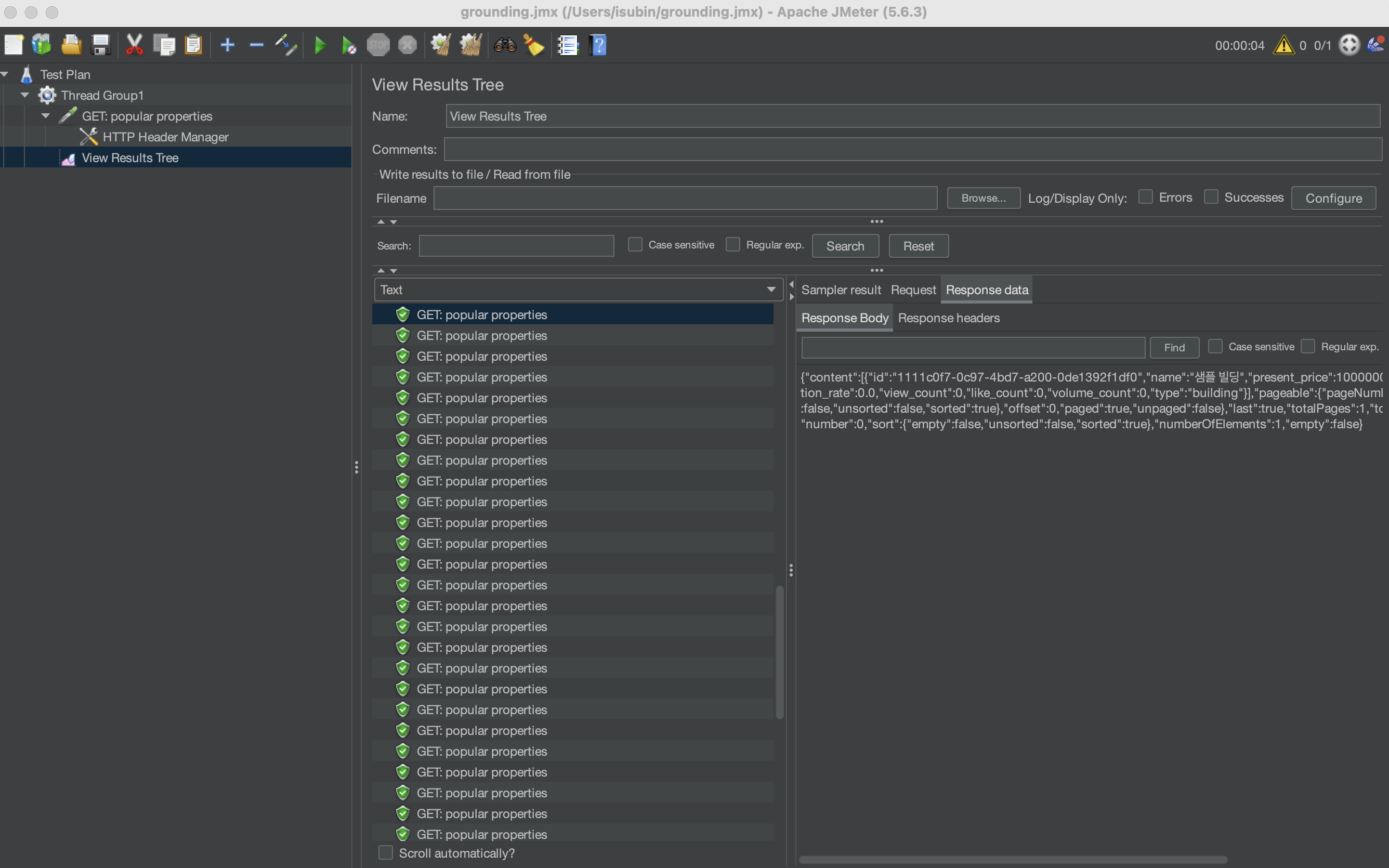Click the Browse... button
The width and height of the screenshot is (1389, 868).
(x=982, y=198)
